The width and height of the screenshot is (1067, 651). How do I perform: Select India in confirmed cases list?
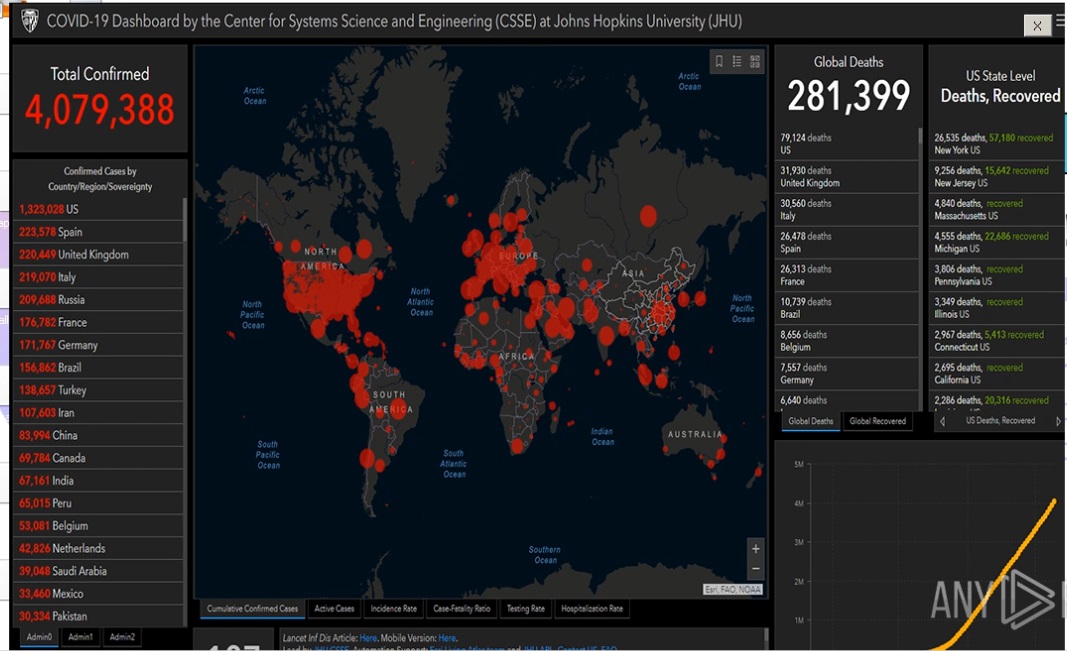[x=98, y=480]
